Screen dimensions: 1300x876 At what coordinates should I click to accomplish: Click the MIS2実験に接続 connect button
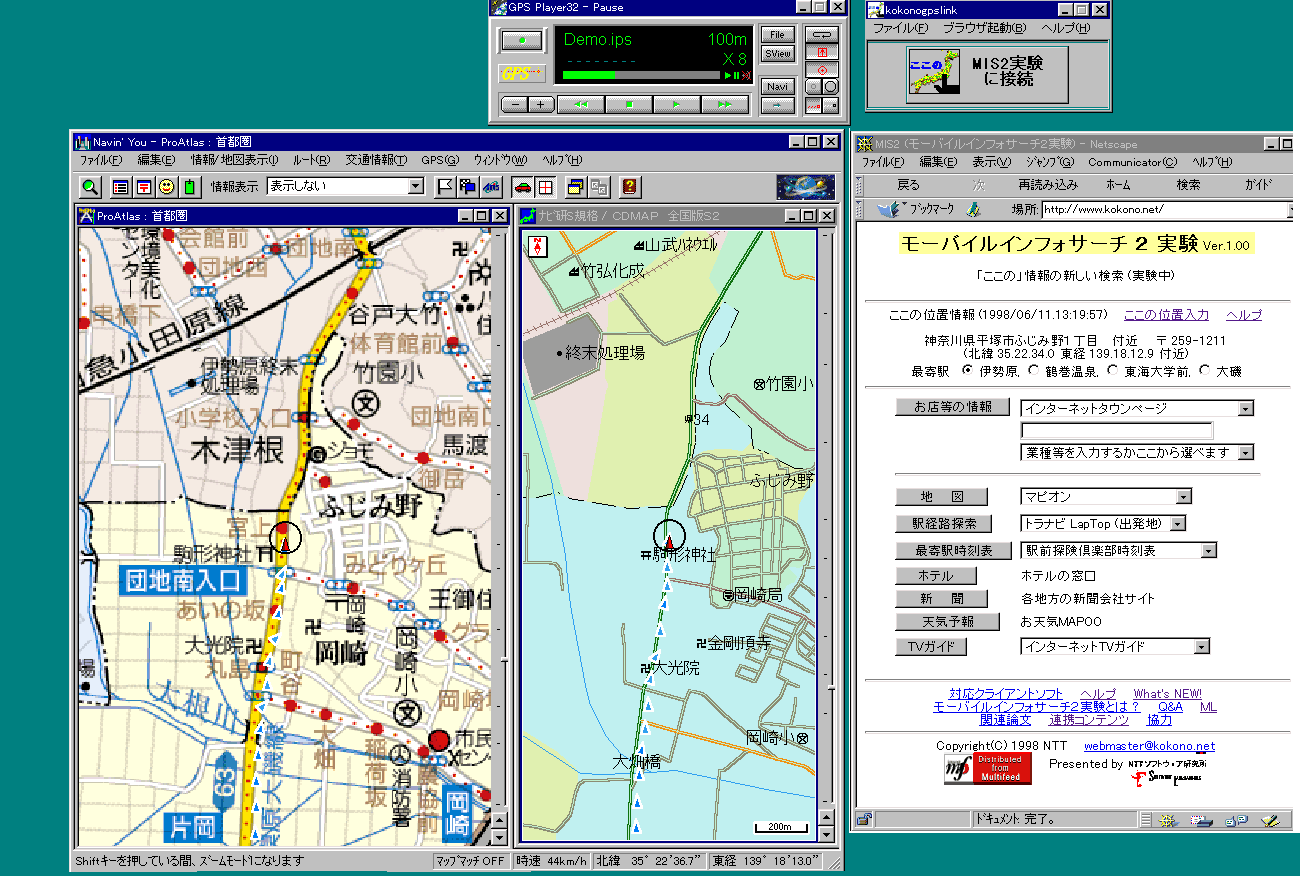coord(987,75)
